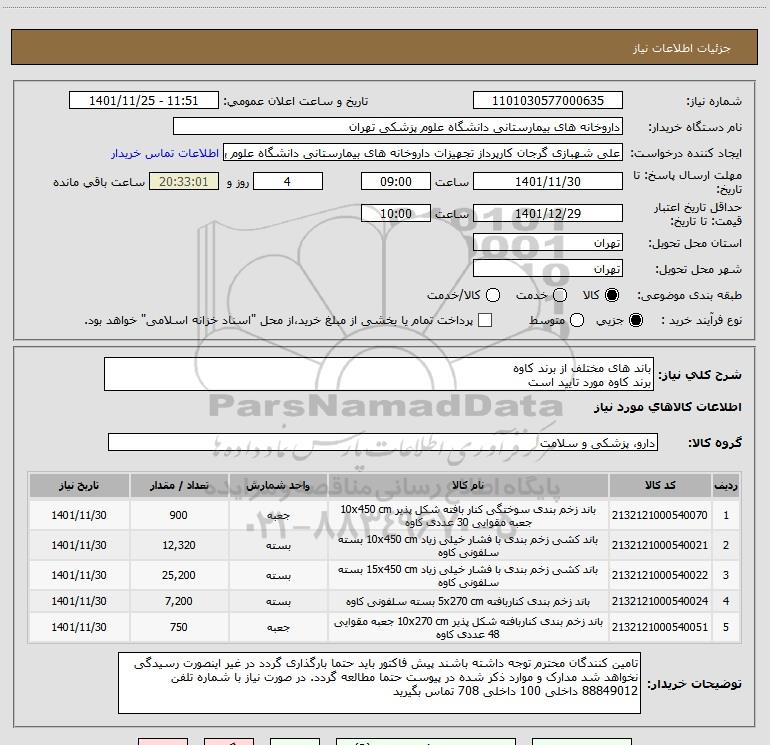
Task: Click the تعداد / مقدار column header
Action: (x=179, y=486)
